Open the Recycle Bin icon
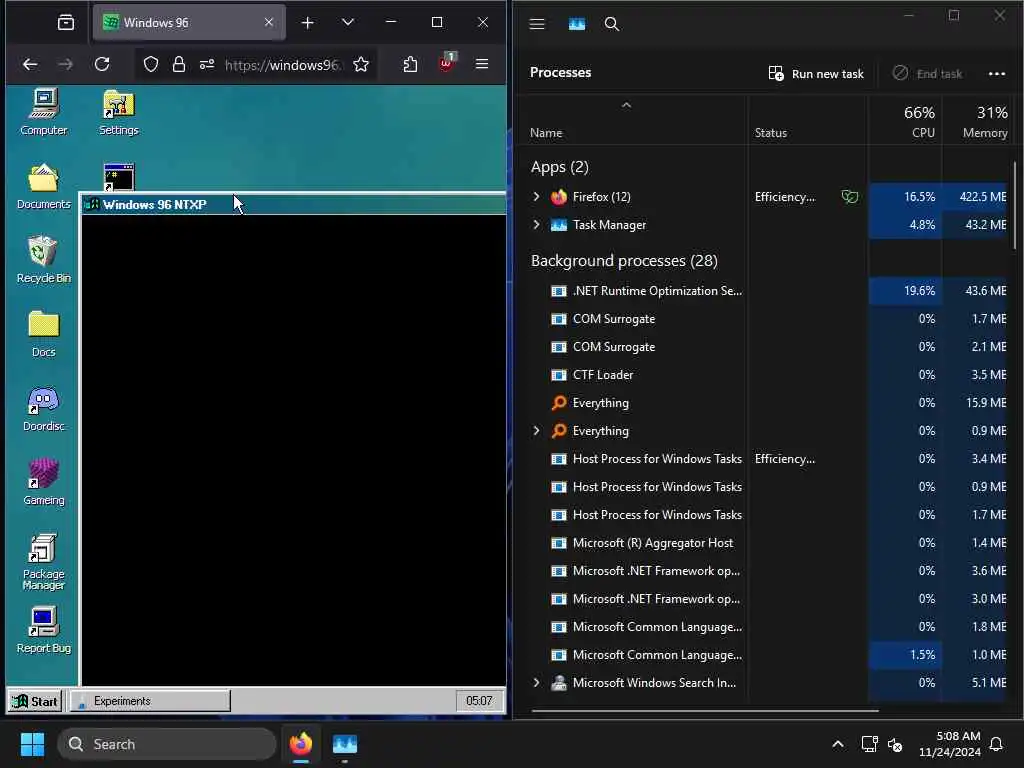The image size is (1024, 768). click(x=44, y=260)
